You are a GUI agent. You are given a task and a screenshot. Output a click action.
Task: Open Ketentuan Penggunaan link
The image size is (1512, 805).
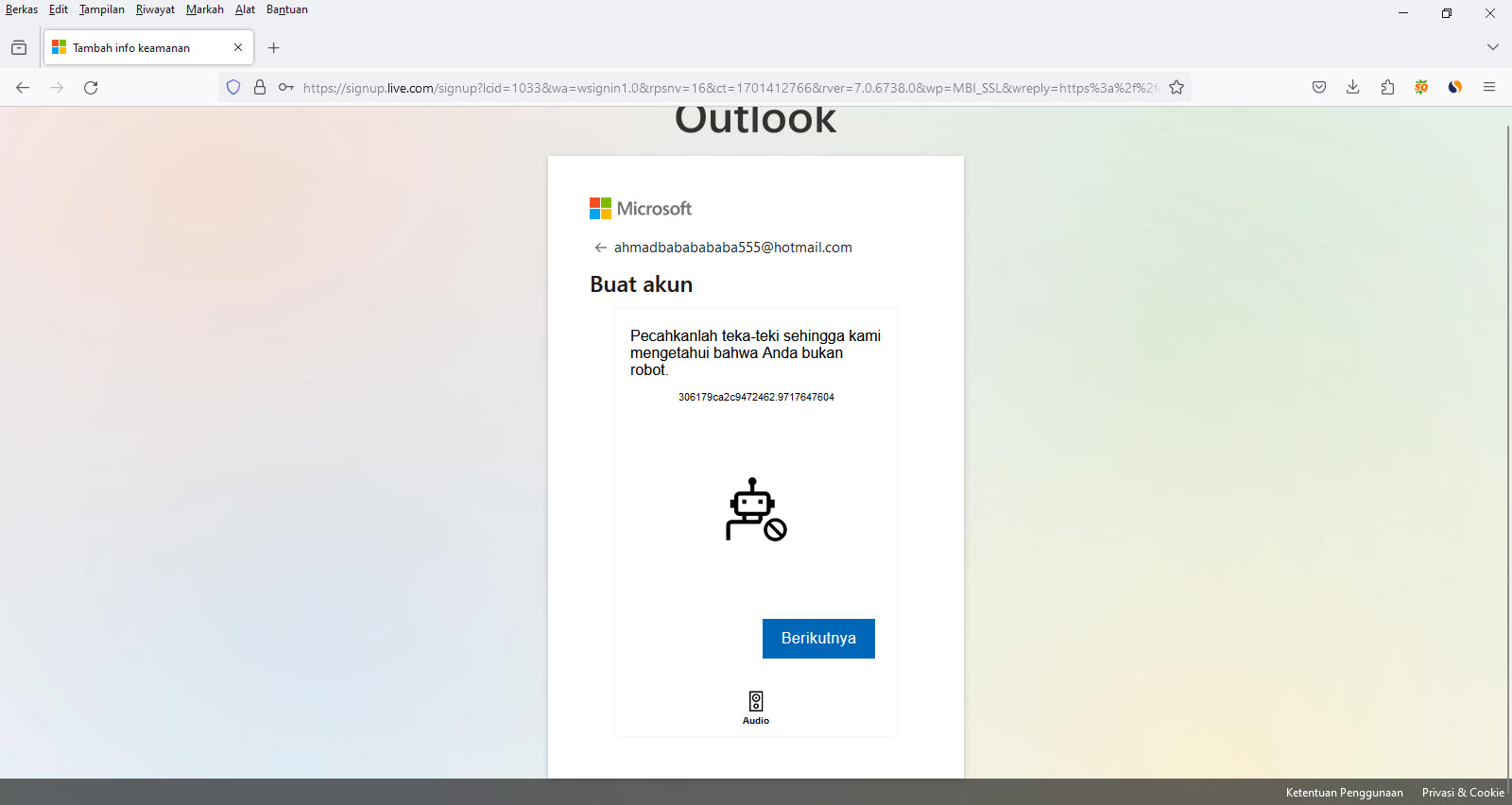(1344, 793)
